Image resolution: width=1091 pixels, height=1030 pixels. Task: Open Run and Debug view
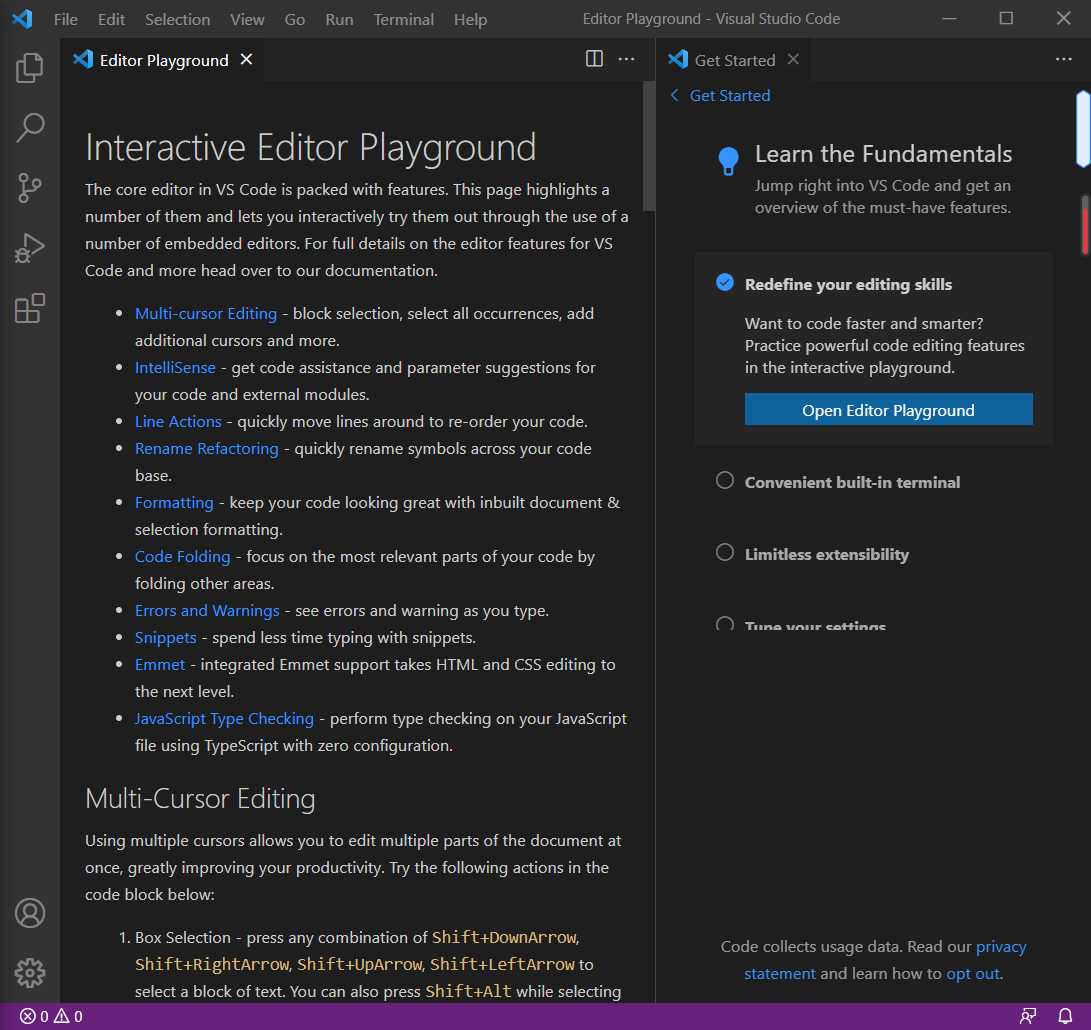point(29,248)
